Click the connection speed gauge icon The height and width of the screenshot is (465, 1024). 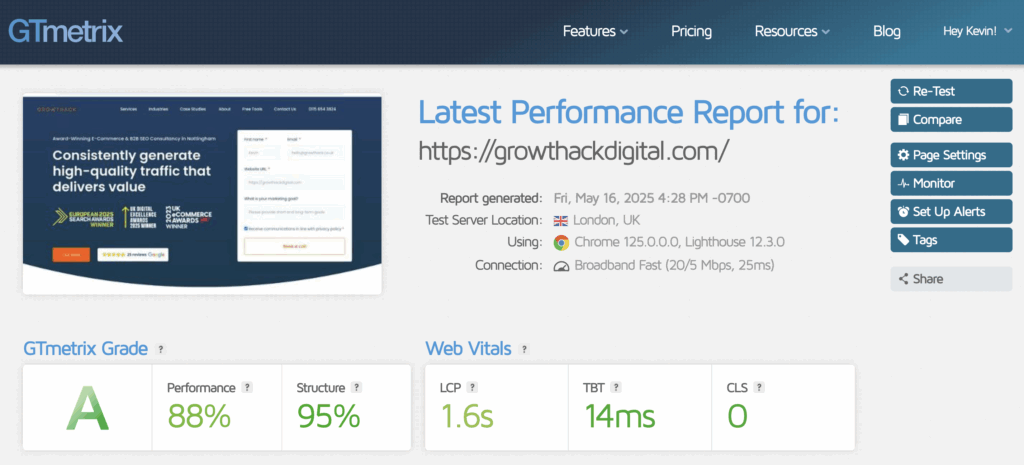[x=560, y=266]
